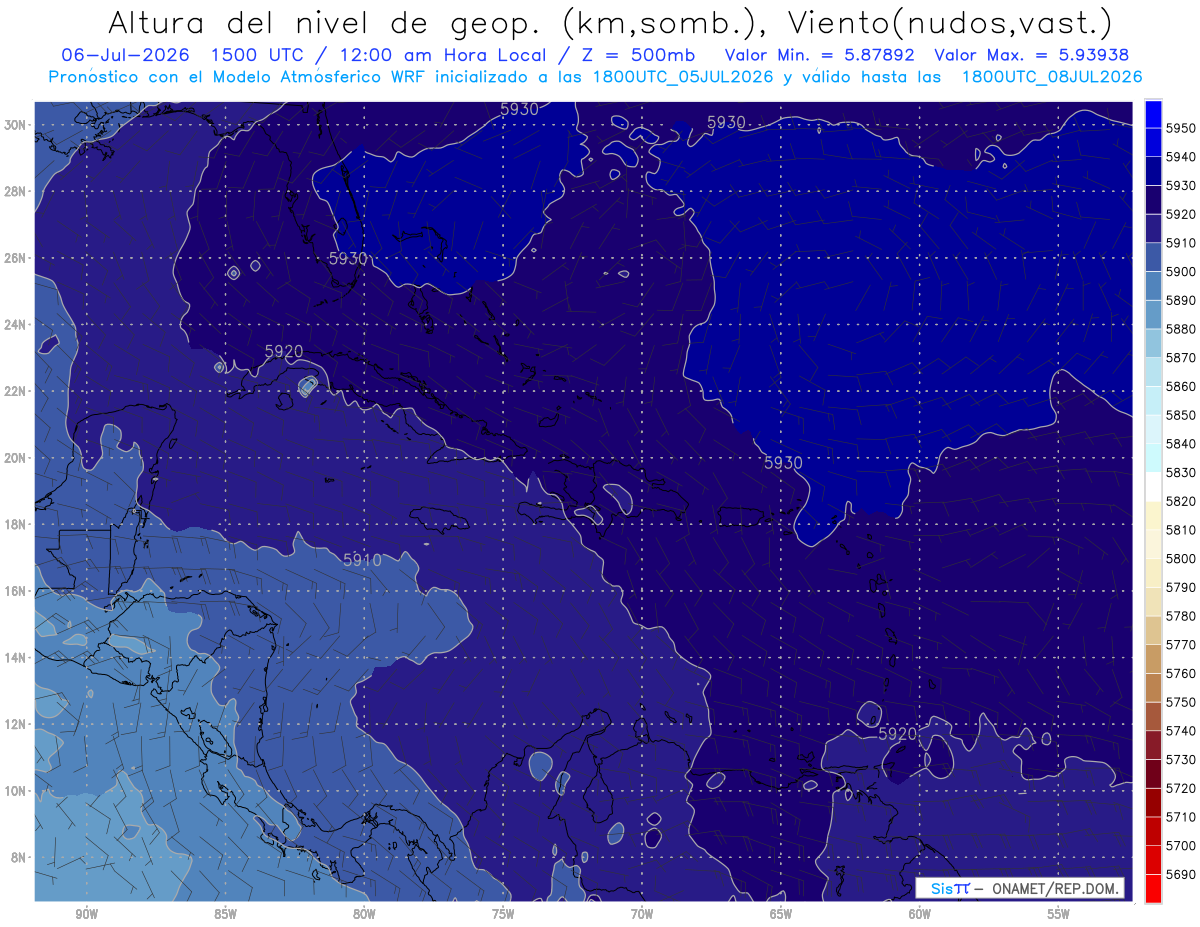Viewport: 1200px width, 927px height.
Task: Click the "5910" contour label
Action: [362, 560]
